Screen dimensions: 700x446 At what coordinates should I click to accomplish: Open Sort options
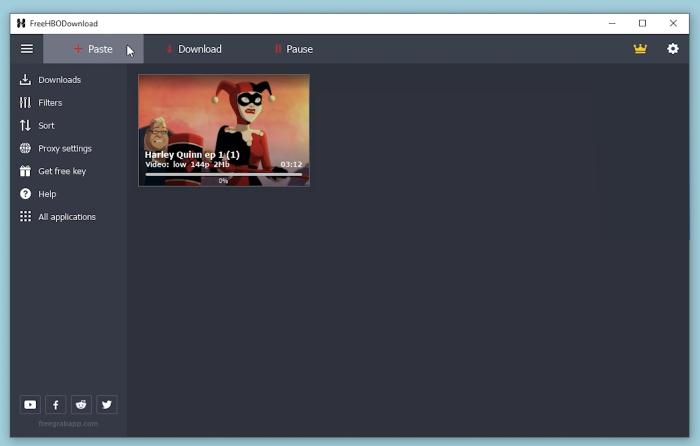coord(37,125)
